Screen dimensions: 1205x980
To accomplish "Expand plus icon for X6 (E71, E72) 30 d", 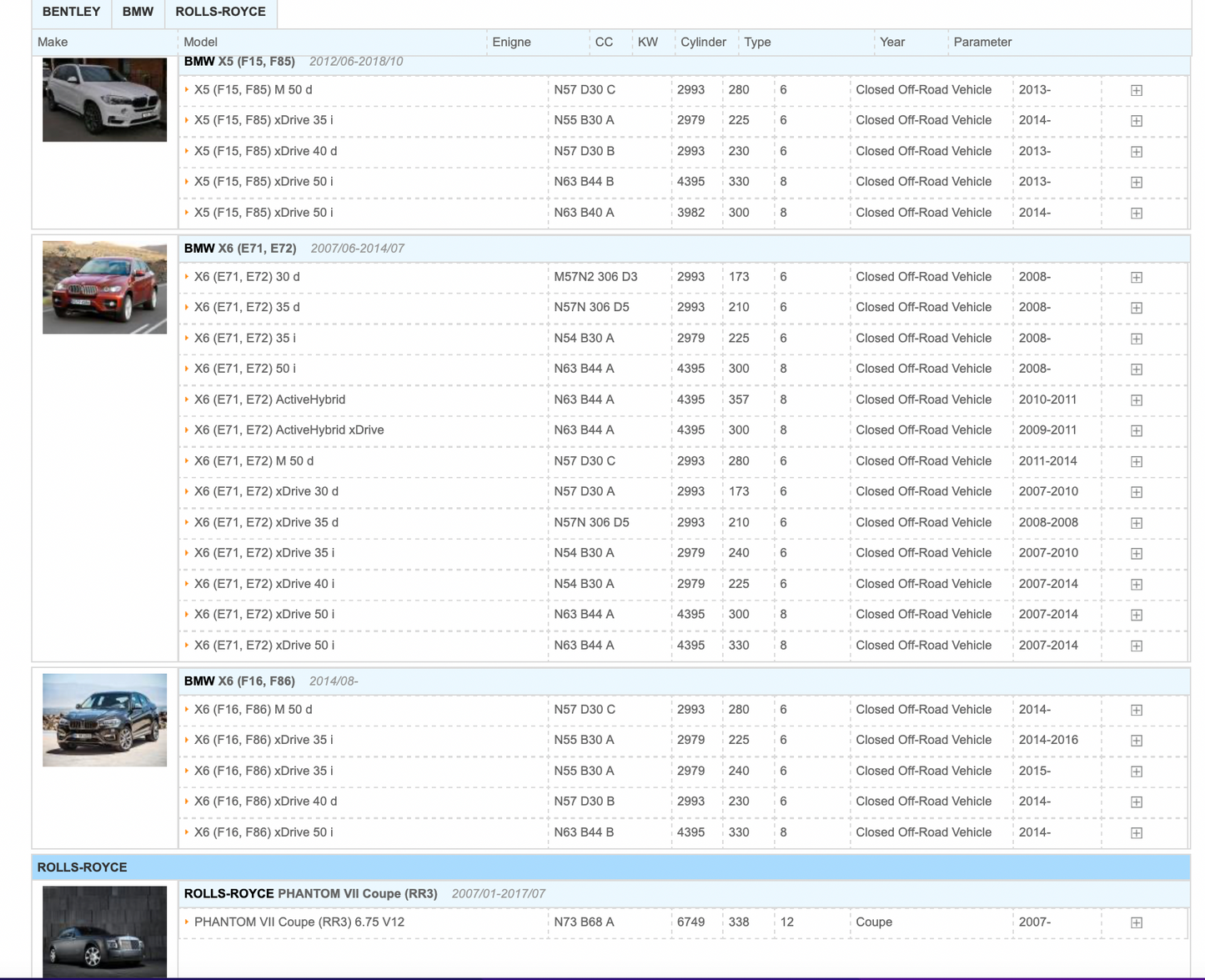I will click(x=1137, y=277).
